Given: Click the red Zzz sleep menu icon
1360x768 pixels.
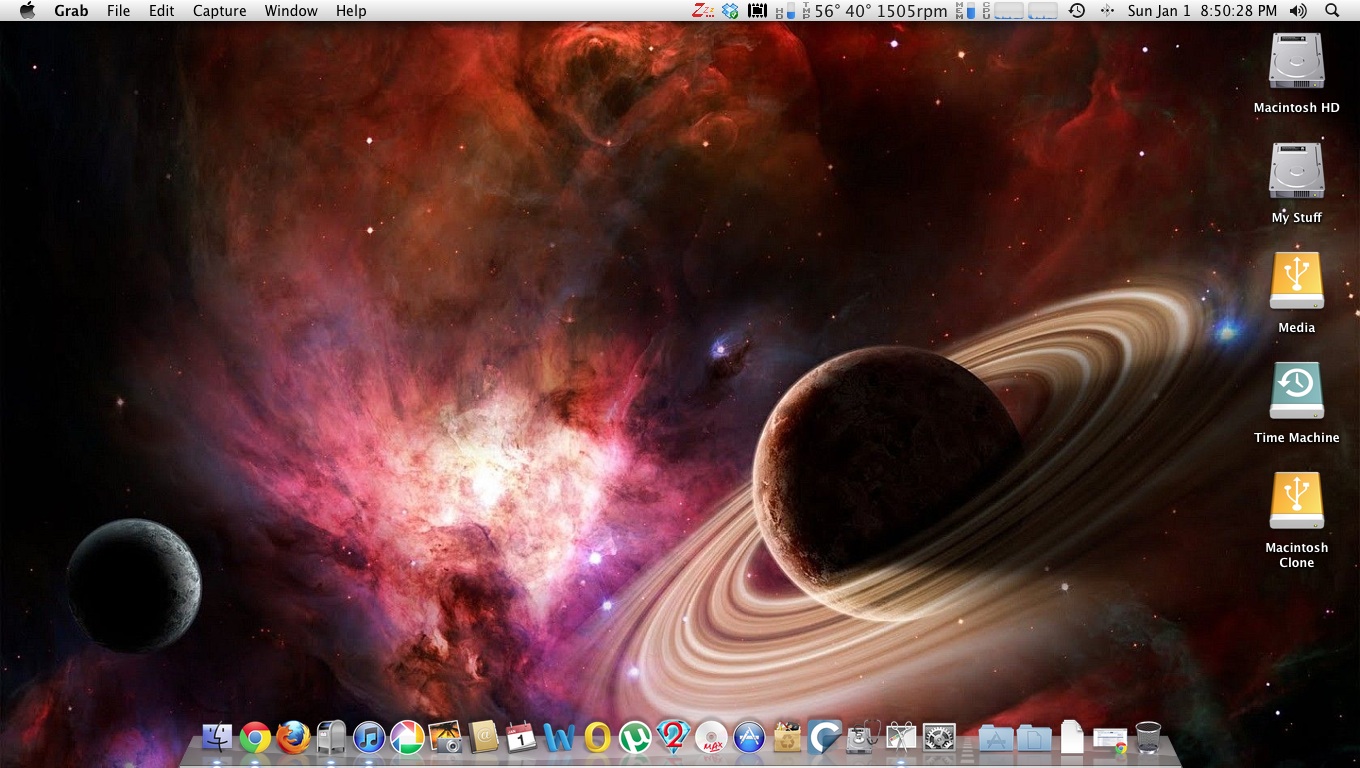Looking at the screenshot, I should pyautogui.click(x=703, y=11).
